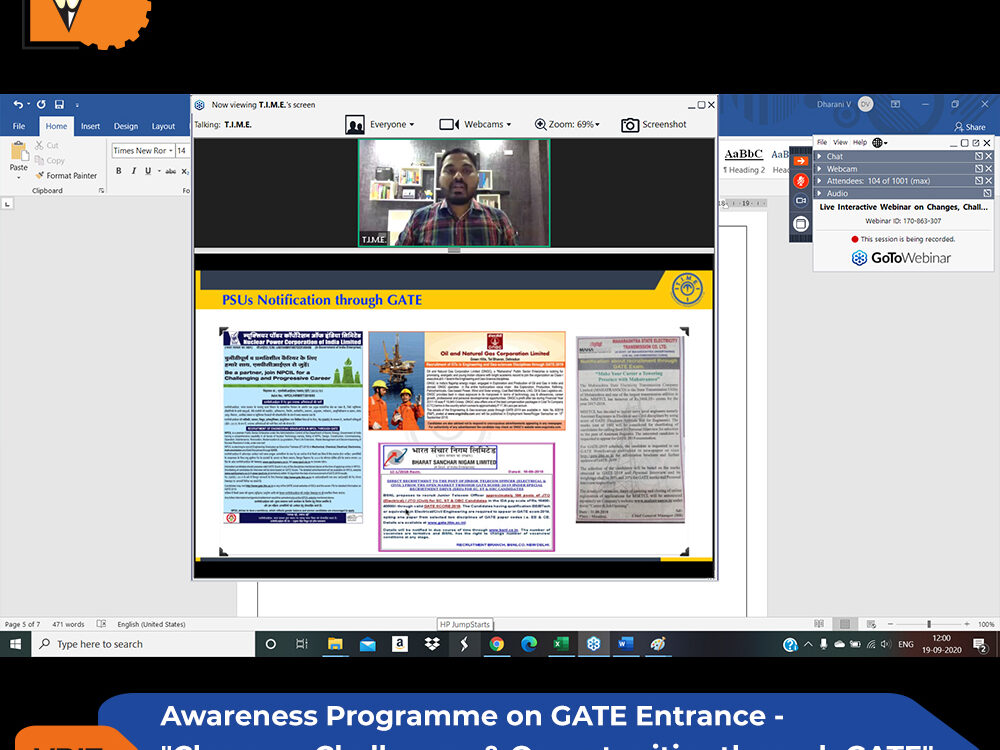The width and height of the screenshot is (1000, 750).
Task: Toggle the webcam button in grab tab
Action: coord(801,200)
